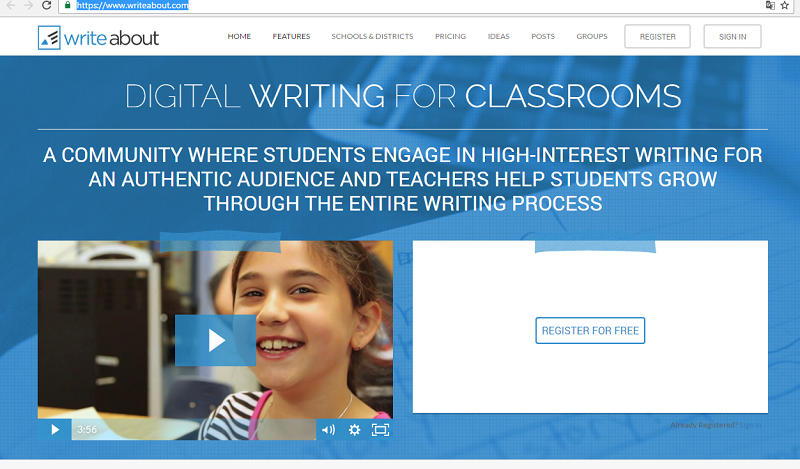Viewport: 800px width, 469px height.
Task: Click the Register button in header
Action: (x=657, y=37)
